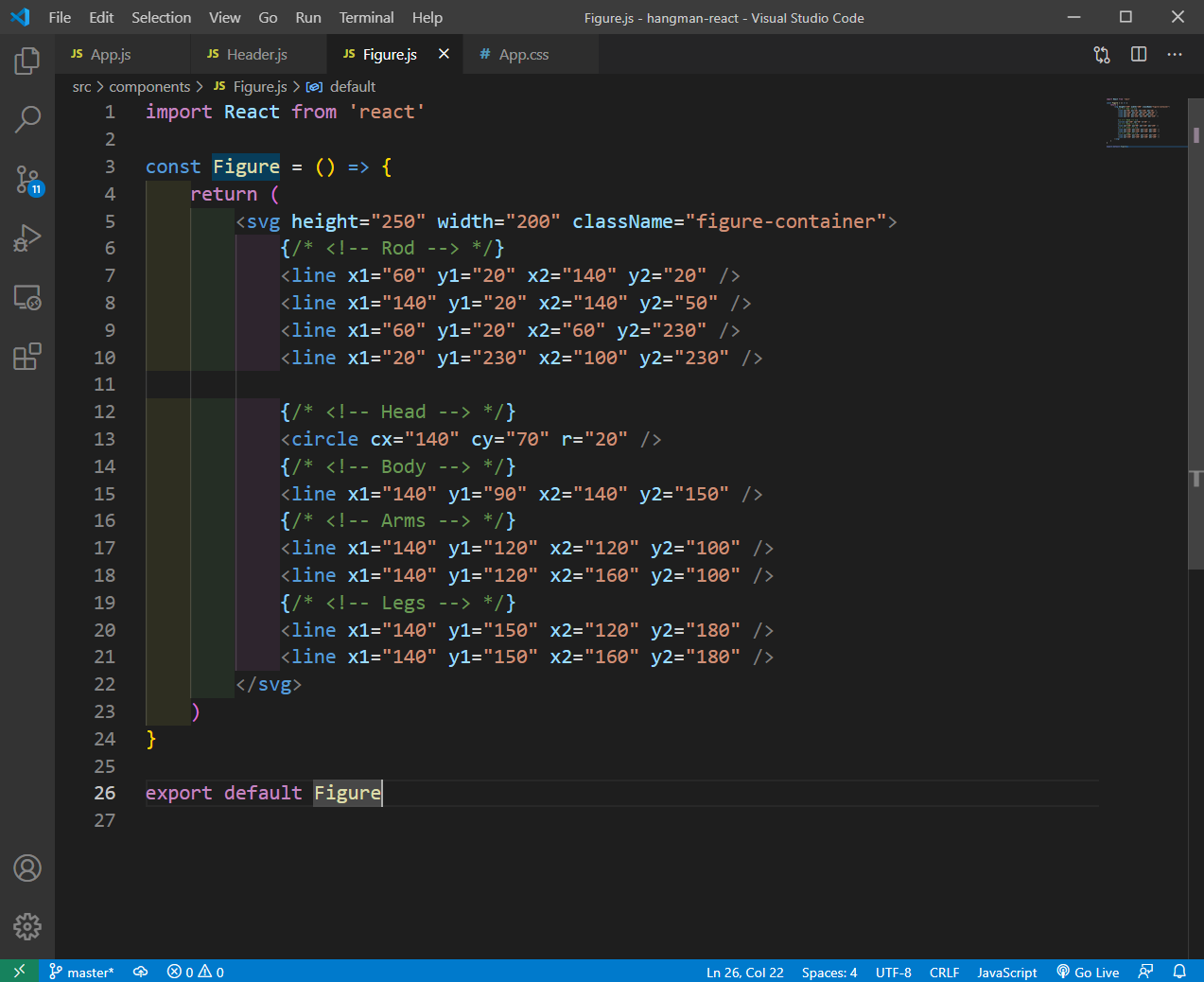Click the Go Live server button
Viewport: 1204px width, 982px height.
pyautogui.click(x=1088, y=972)
